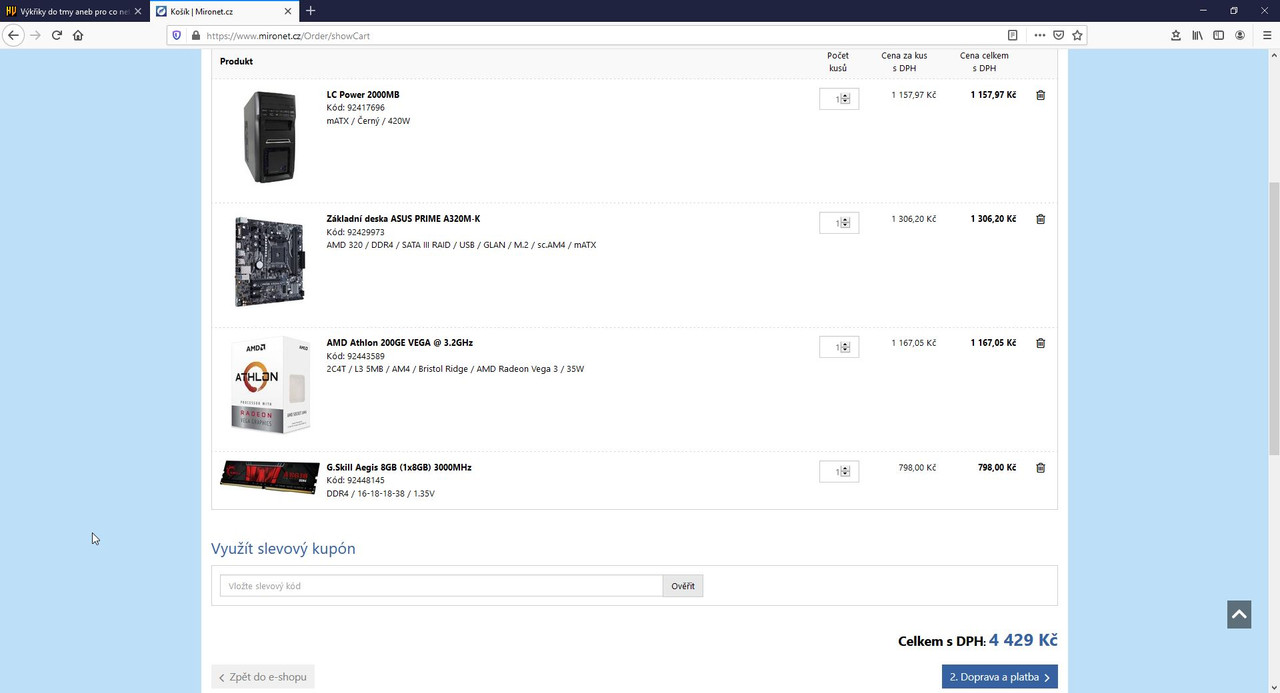Screen dimensions: 1280x693
Task: Open G.Skill Aegis 8GB product link
Action: [399, 467]
